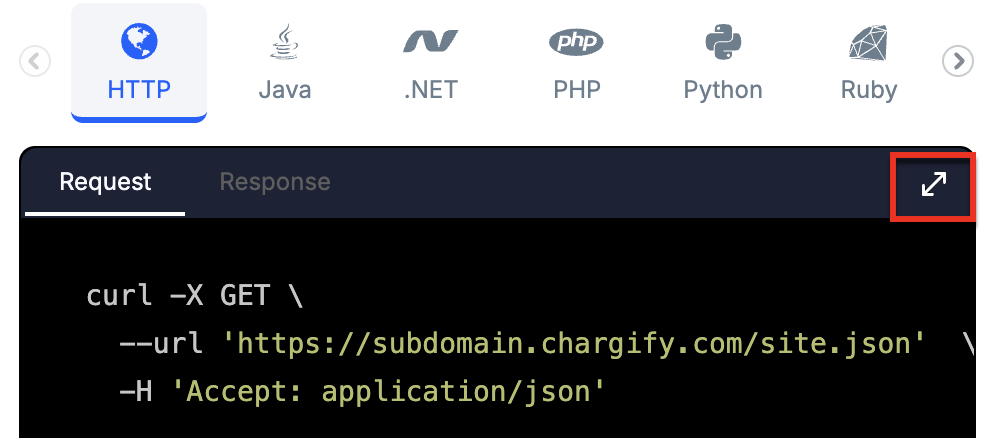The width and height of the screenshot is (998, 438).
Task: Pick the PHP oval logo icon
Action: [x=576, y=42]
